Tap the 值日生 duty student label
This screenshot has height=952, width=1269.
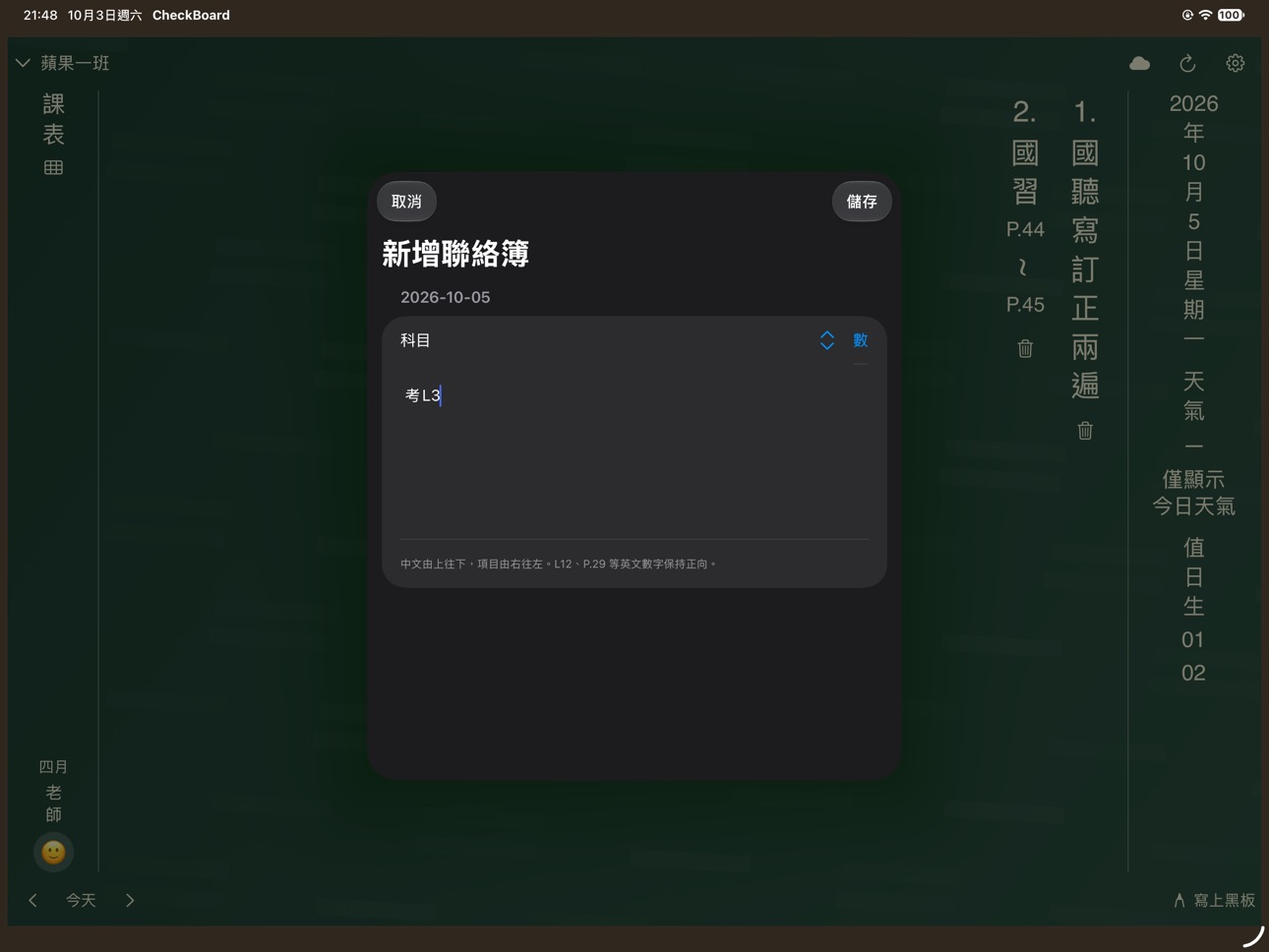tap(1193, 576)
